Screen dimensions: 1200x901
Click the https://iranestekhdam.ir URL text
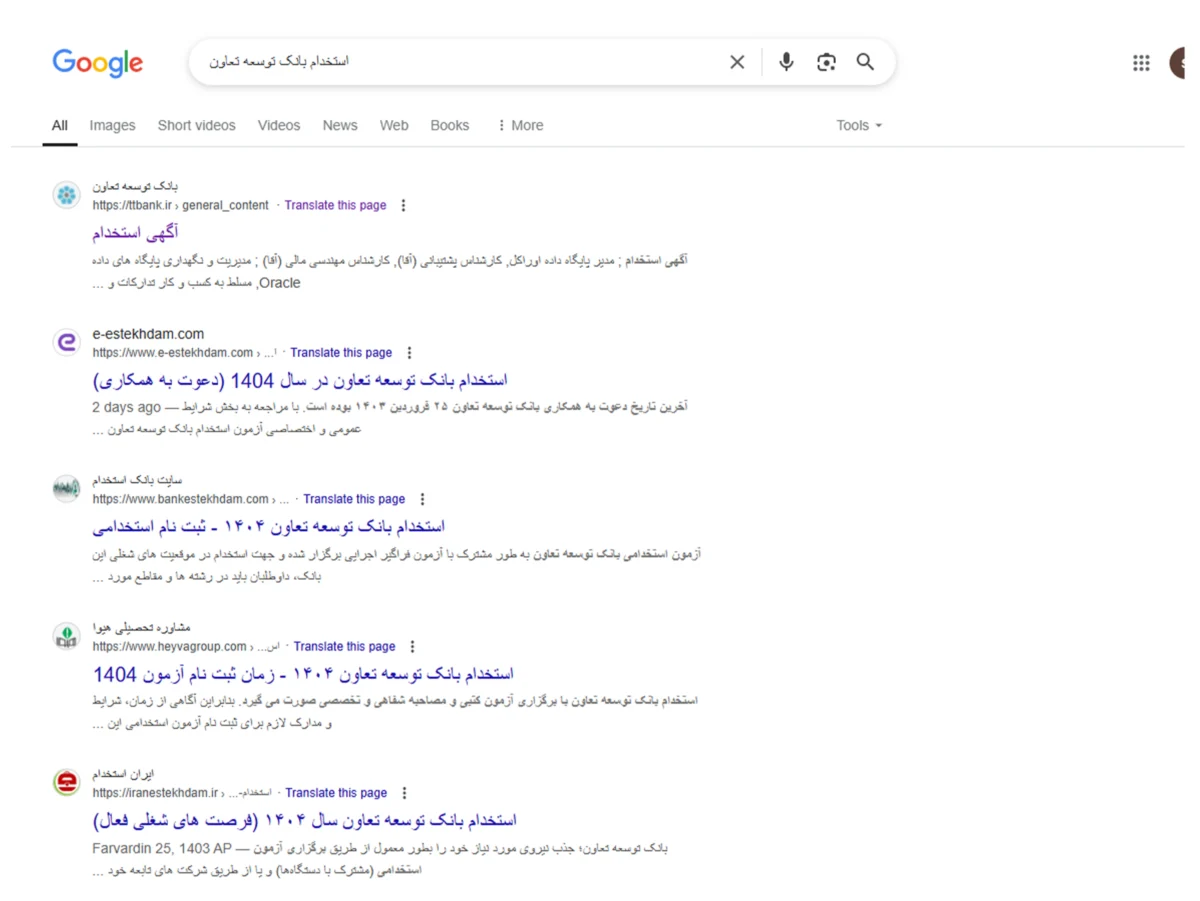155,793
